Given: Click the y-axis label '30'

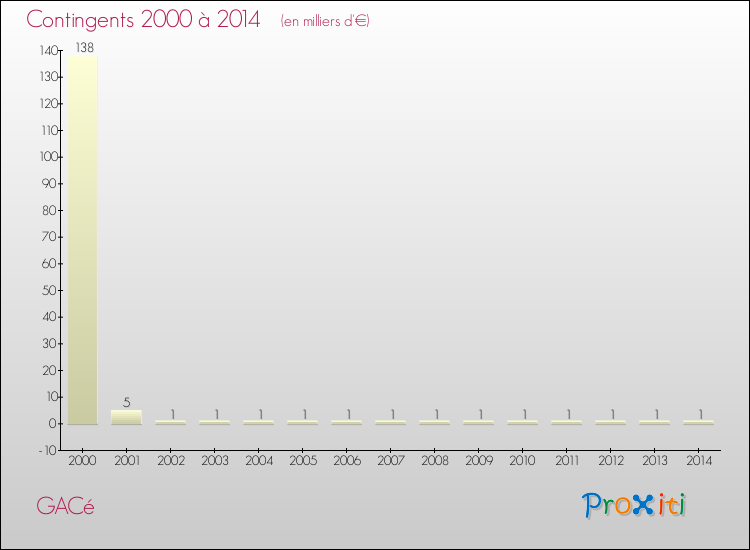Looking at the screenshot, I should tap(50, 343).
